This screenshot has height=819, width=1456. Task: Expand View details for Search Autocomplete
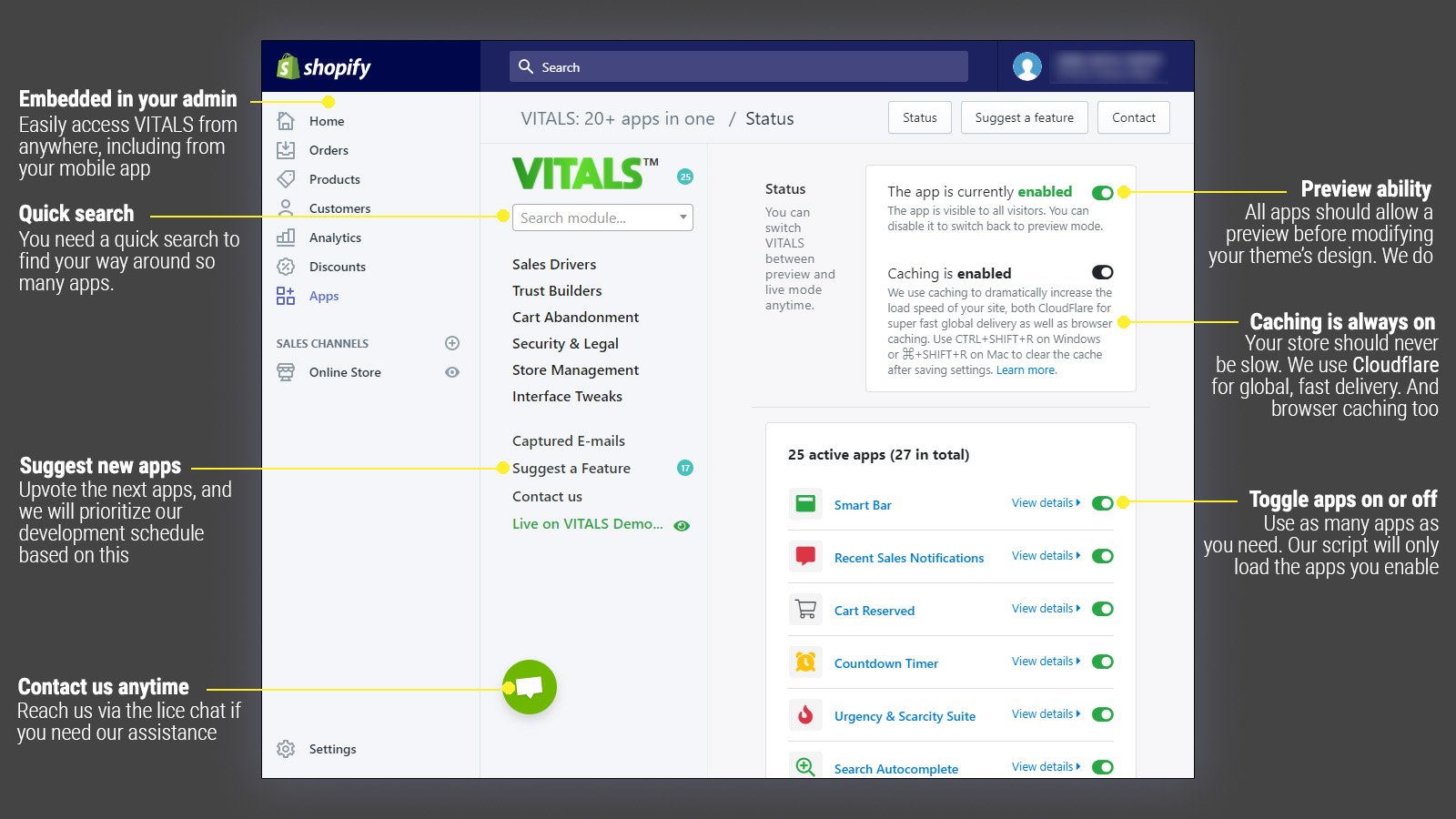click(1046, 766)
